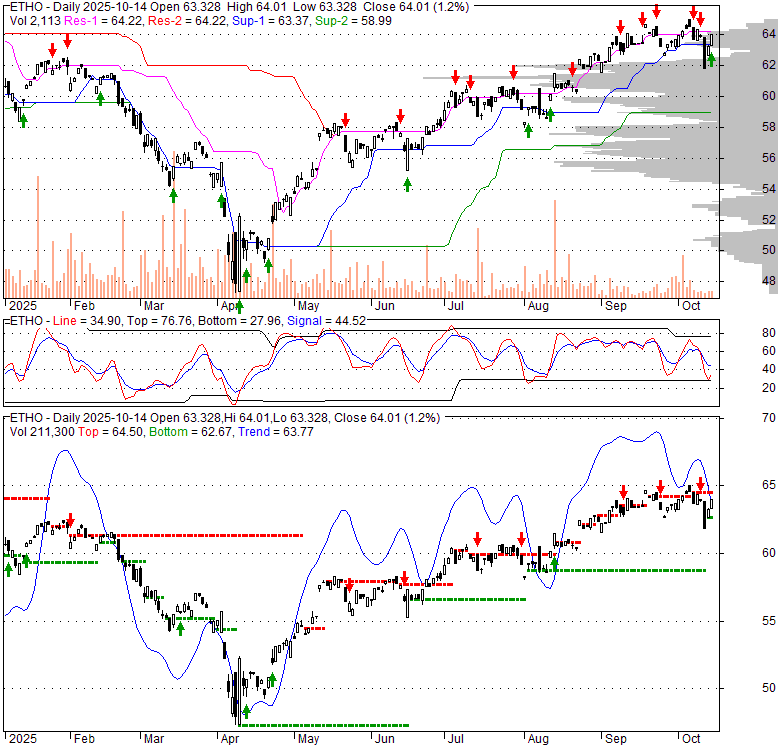Click the 58 price label on top chart axis
Screen dimensions: 780x745
click(769, 127)
